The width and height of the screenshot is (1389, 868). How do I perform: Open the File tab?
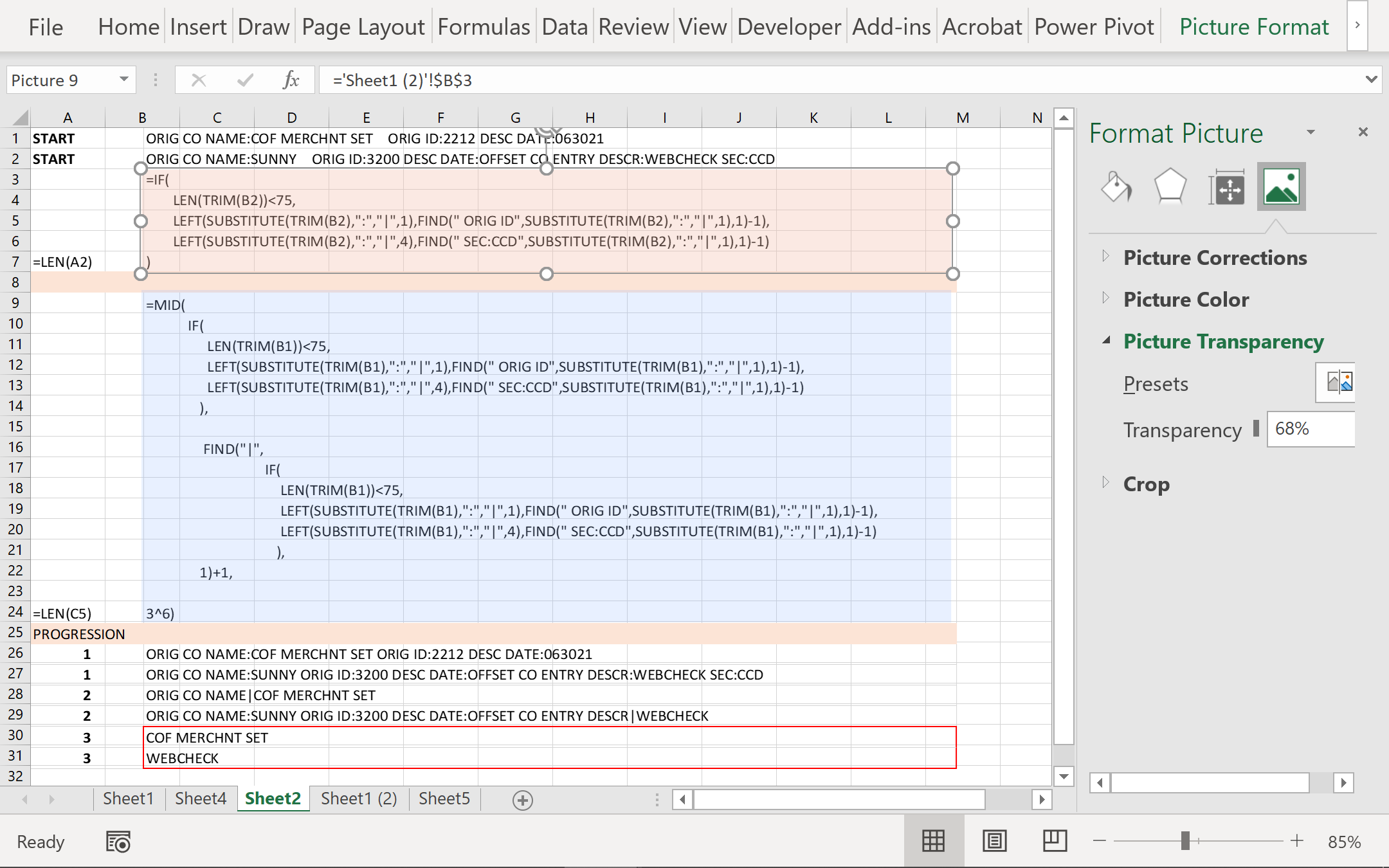(46, 27)
